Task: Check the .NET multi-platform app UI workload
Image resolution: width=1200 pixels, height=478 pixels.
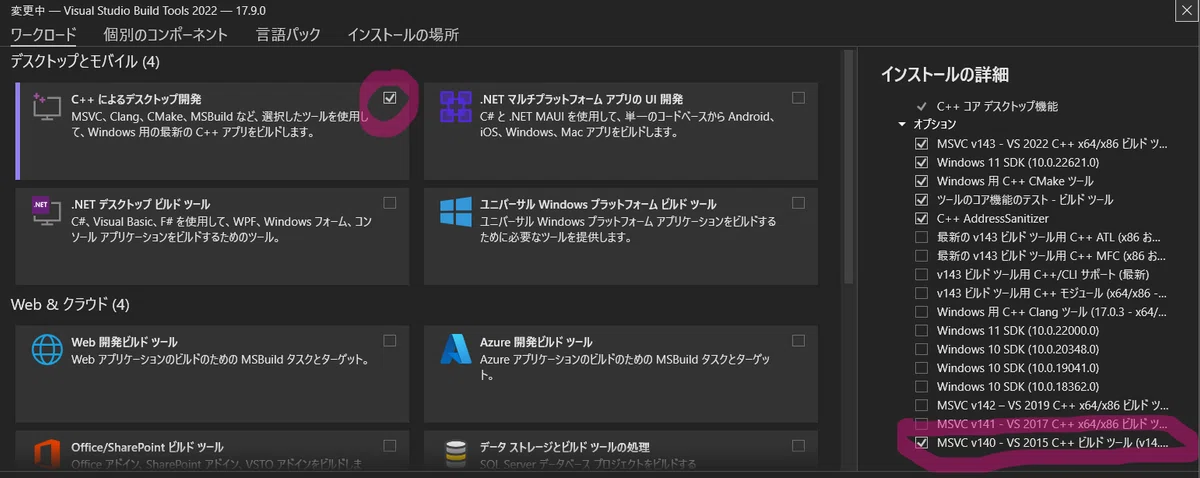Action: click(798, 98)
